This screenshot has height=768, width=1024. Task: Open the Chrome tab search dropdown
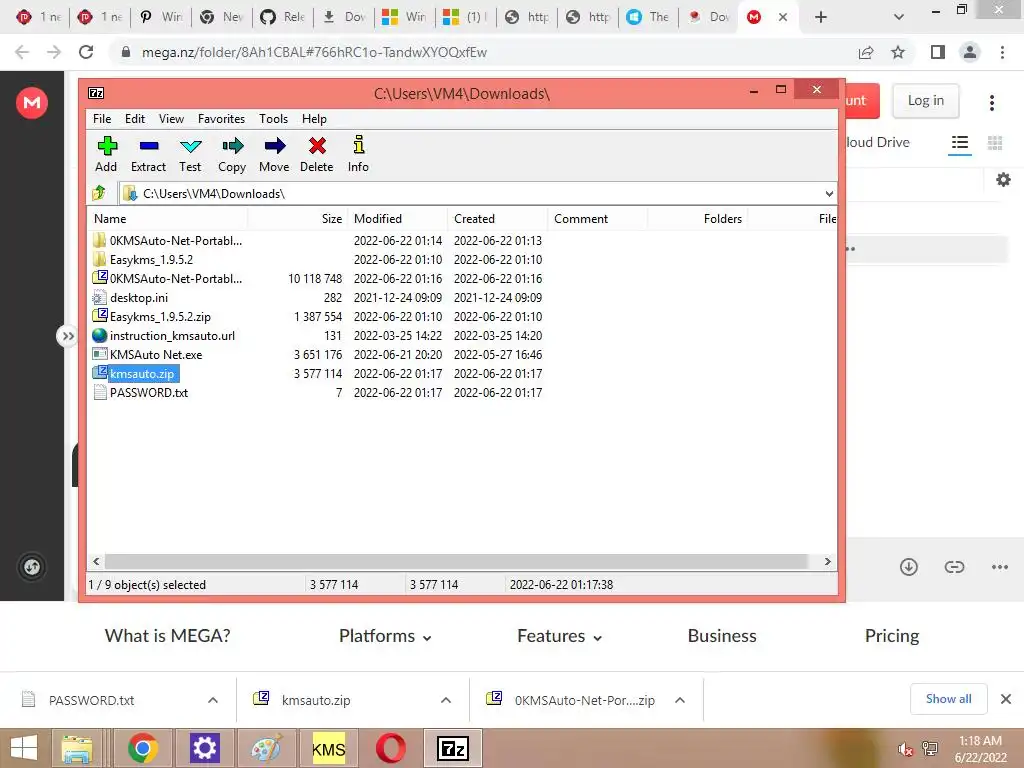coord(899,17)
